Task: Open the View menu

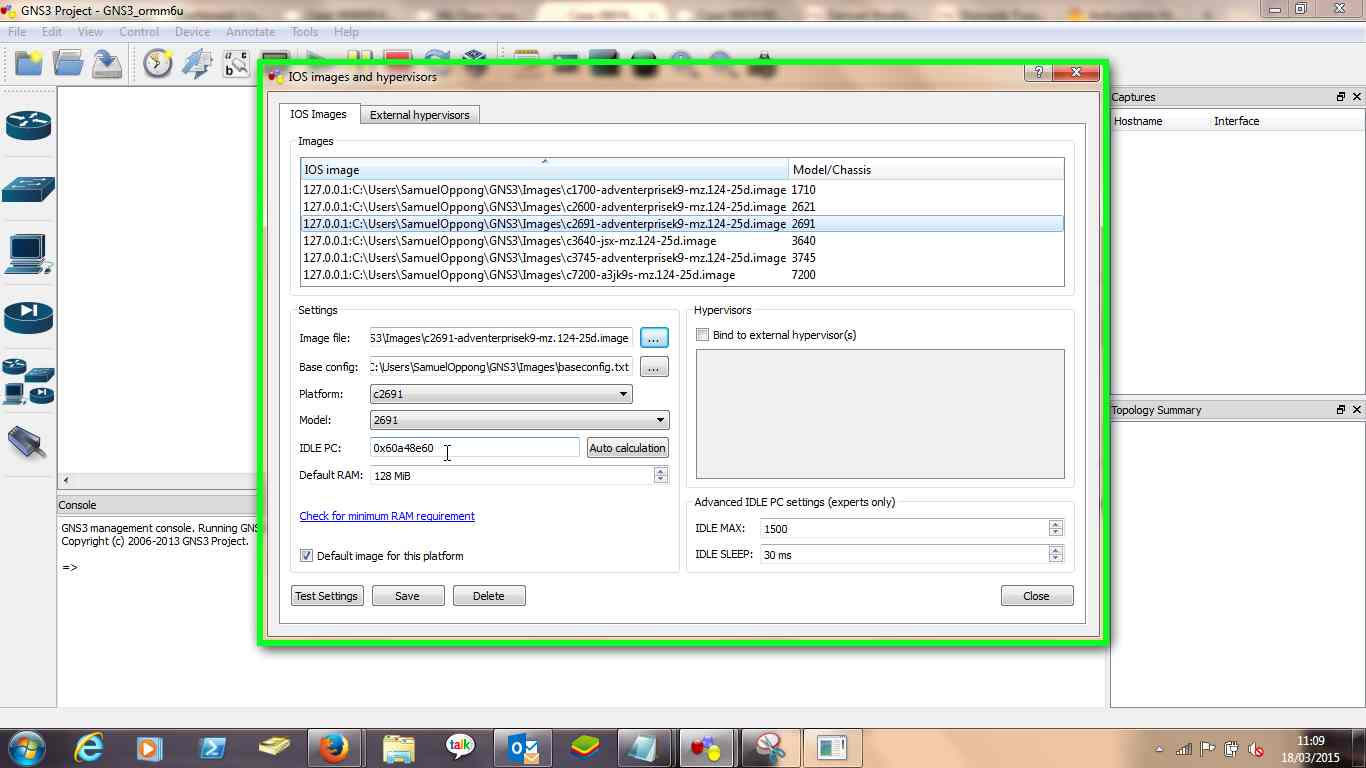Action: tap(90, 32)
